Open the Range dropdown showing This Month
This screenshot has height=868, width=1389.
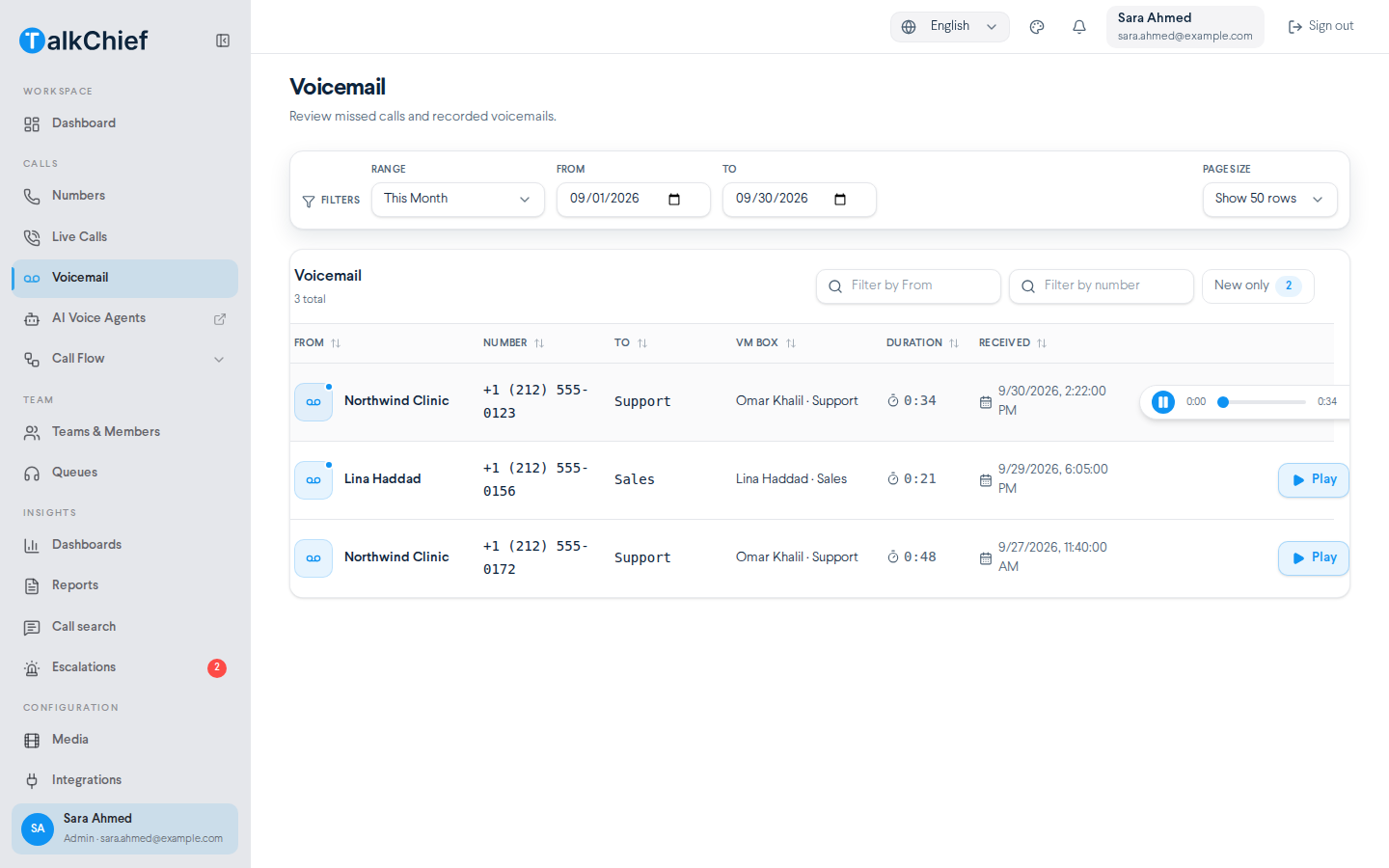[458, 200]
